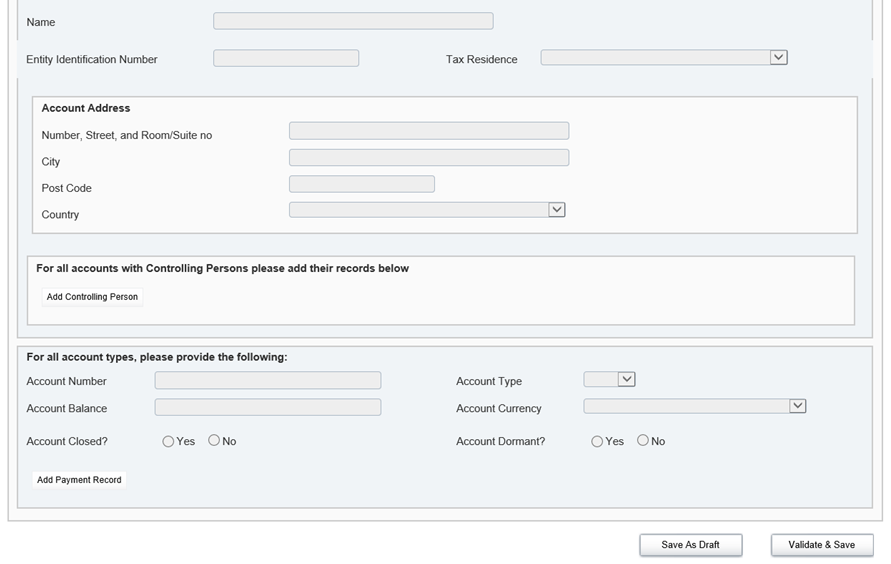Expand the Country dropdown list
Viewport: 891px width, 564px height.
pyautogui.click(x=427, y=210)
